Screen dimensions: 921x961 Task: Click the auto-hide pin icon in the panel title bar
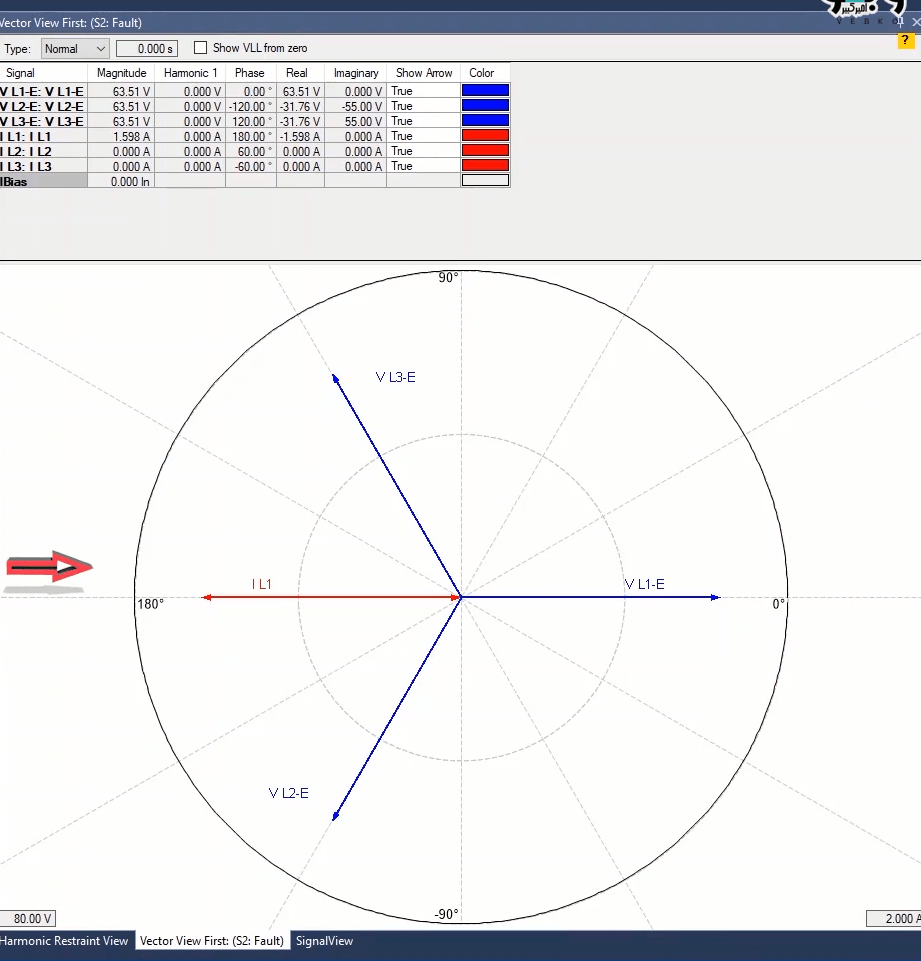point(900,21)
